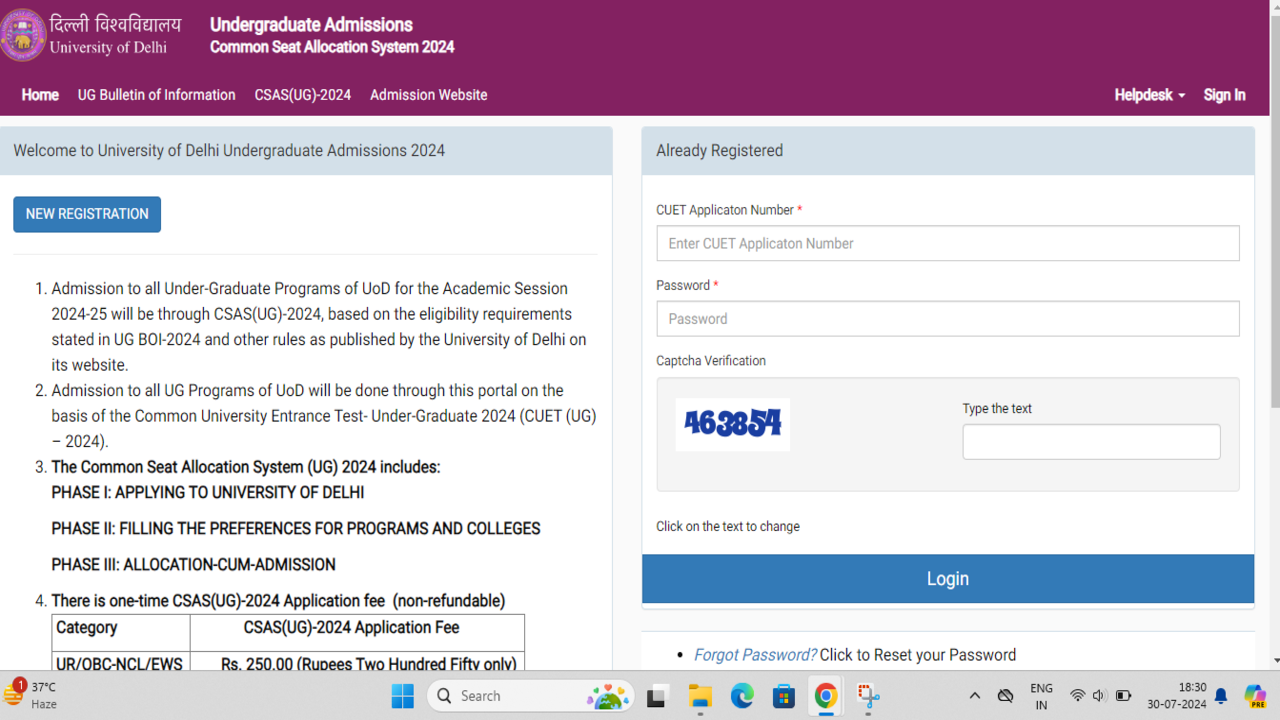Open File Explorer from the taskbar
The image size is (1280, 720).
[699, 696]
